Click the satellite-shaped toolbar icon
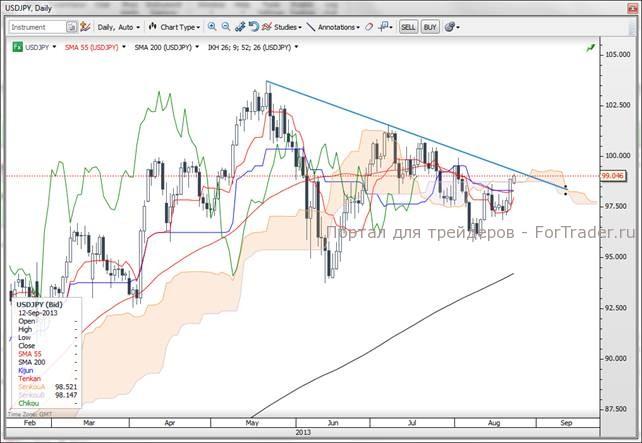This screenshot has height=443, width=642. (x=240, y=27)
